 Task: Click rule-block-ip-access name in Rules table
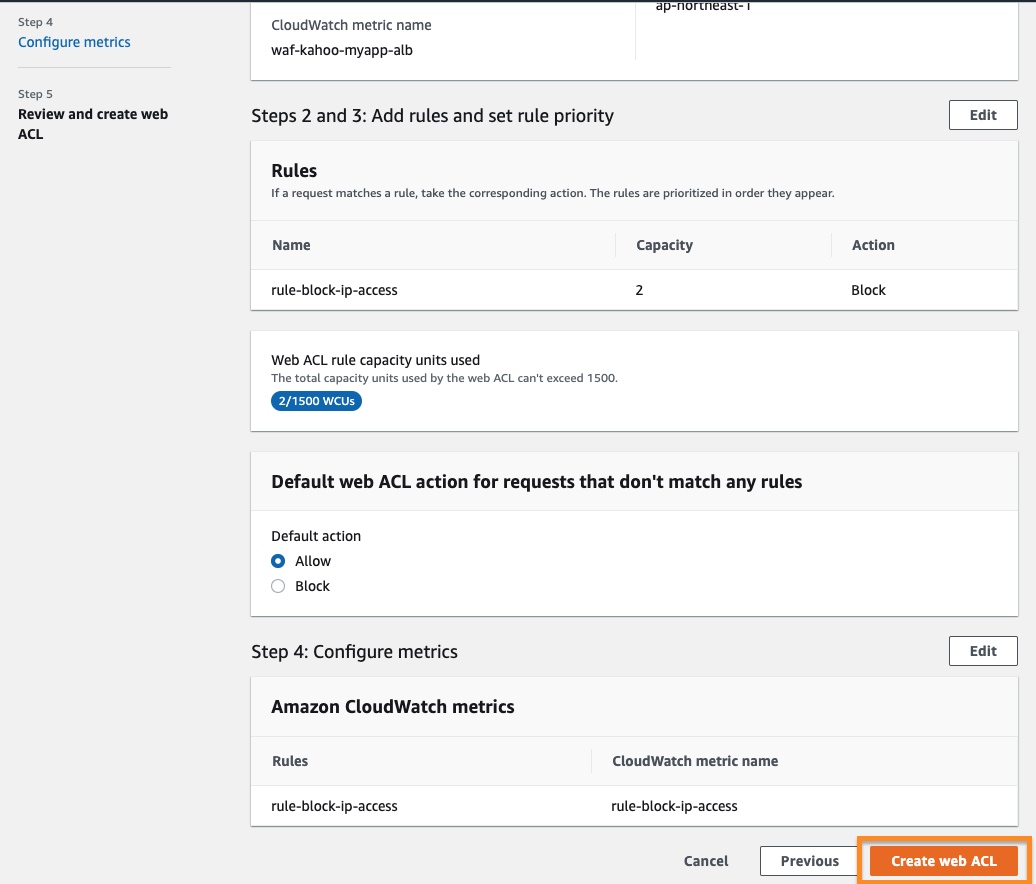pos(334,290)
